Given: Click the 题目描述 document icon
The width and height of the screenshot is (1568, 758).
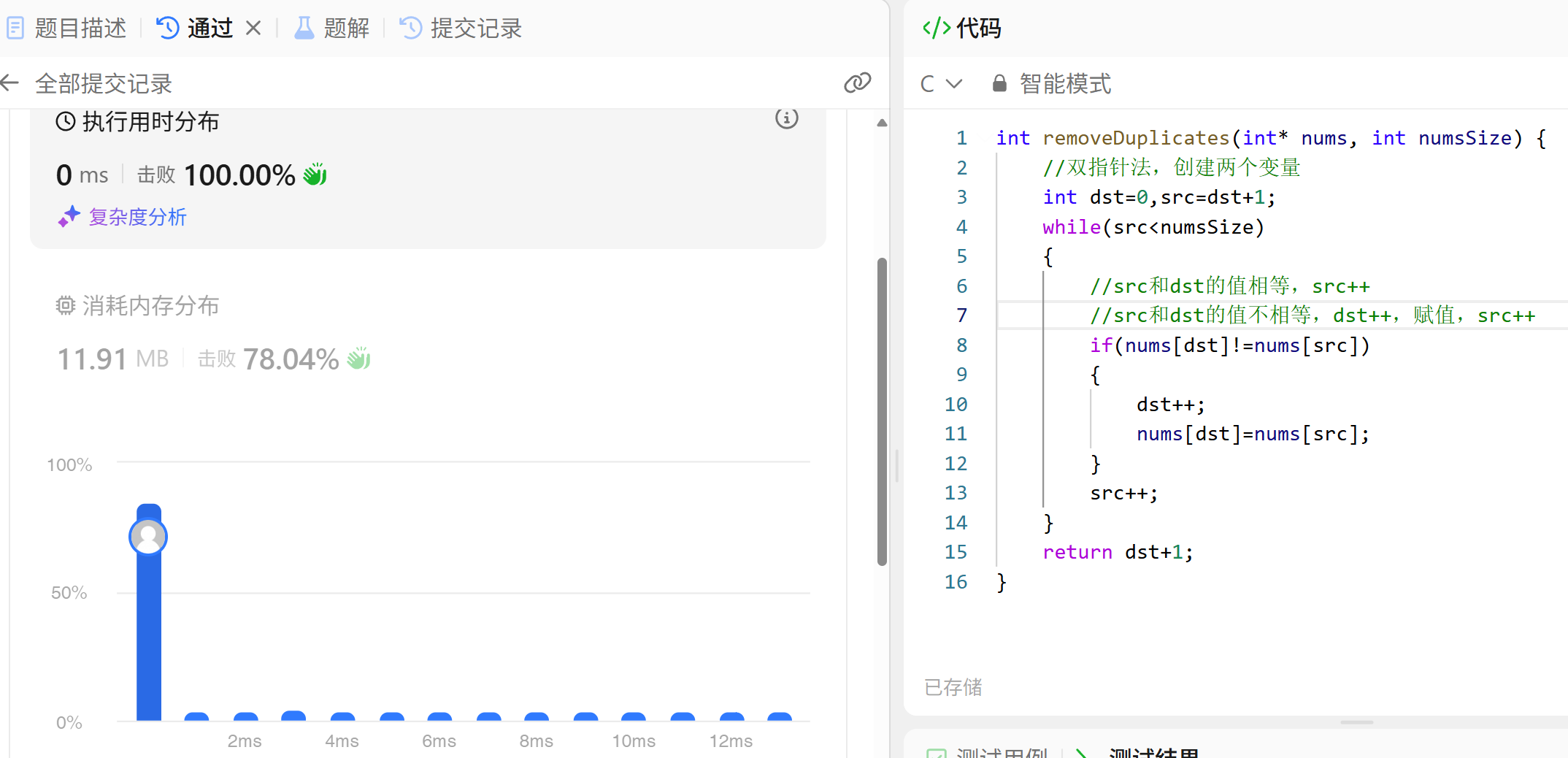Looking at the screenshot, I should point(15,28).
